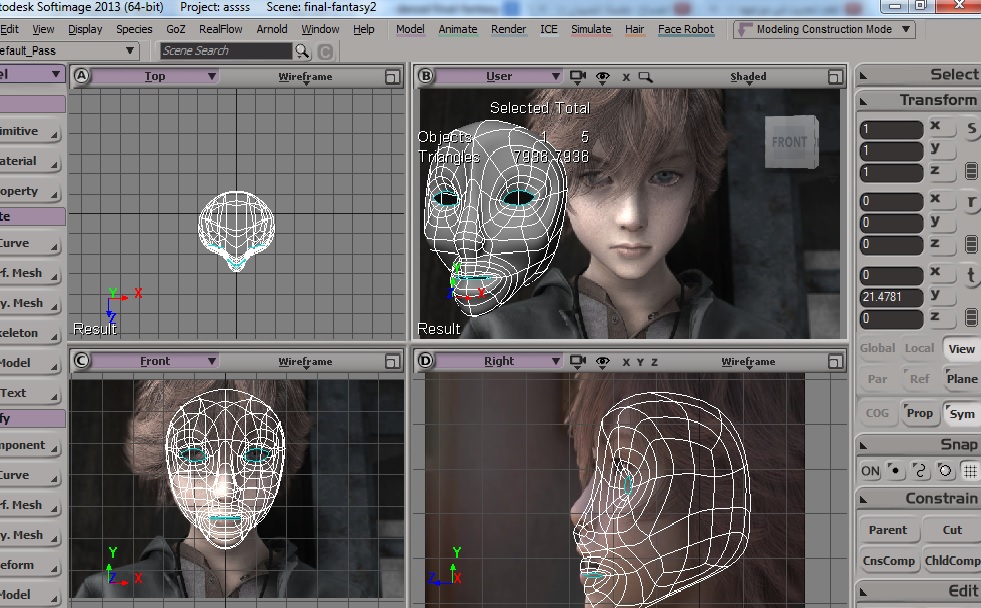The image size is (981, 608).
Task: Turn snapping ON in the Snap panel
Action: click(870, 471)
